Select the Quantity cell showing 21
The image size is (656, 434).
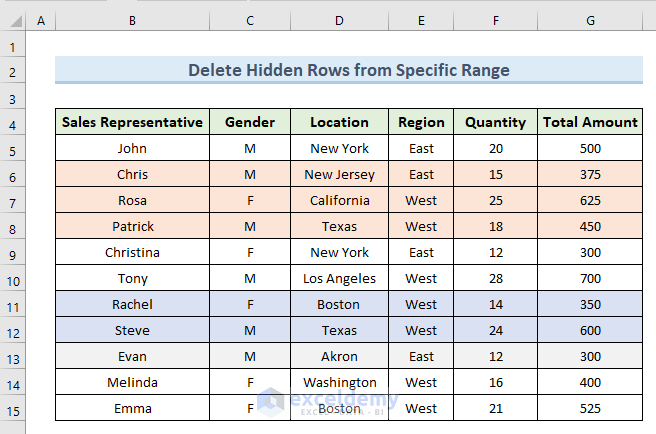point(496,408)
